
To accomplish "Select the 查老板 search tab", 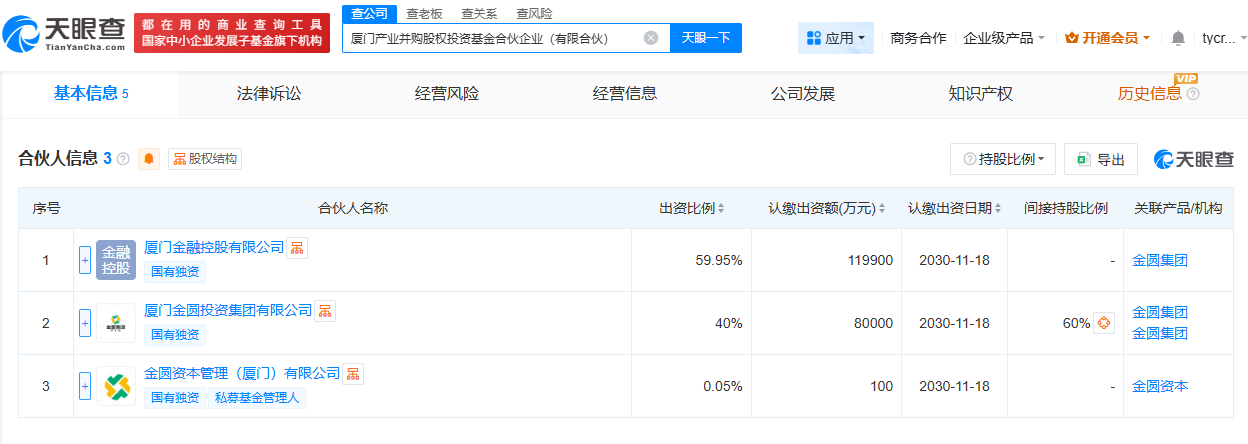I will (424, 14).
